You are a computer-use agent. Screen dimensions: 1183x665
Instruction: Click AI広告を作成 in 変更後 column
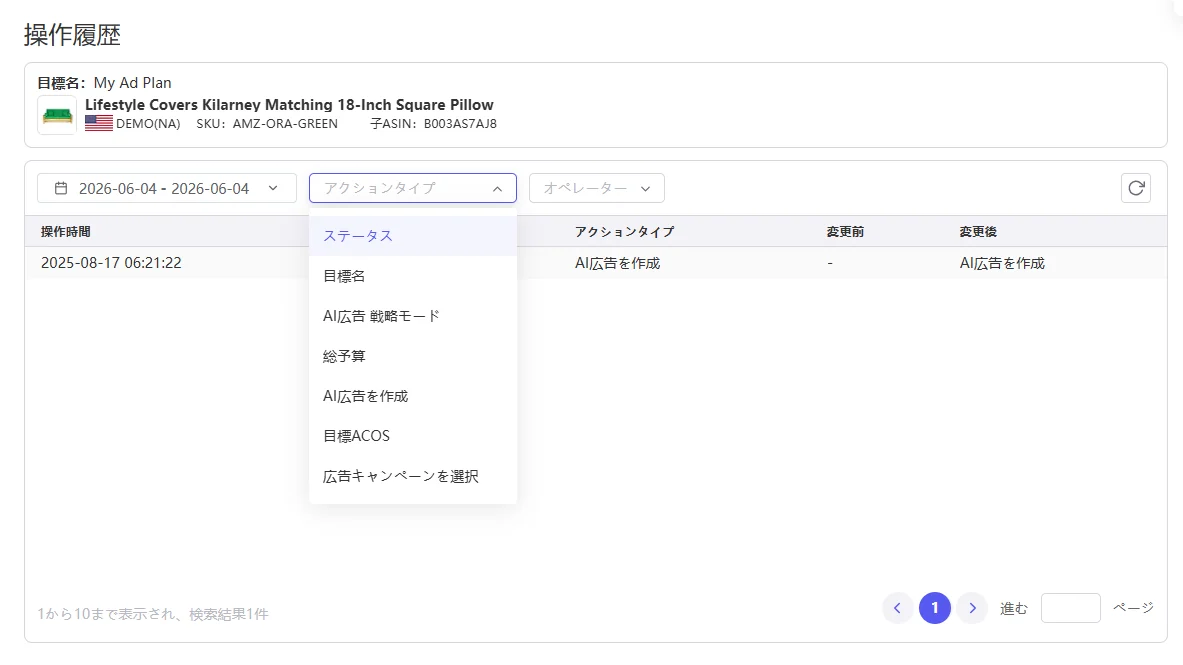(x=1002, y=263)
